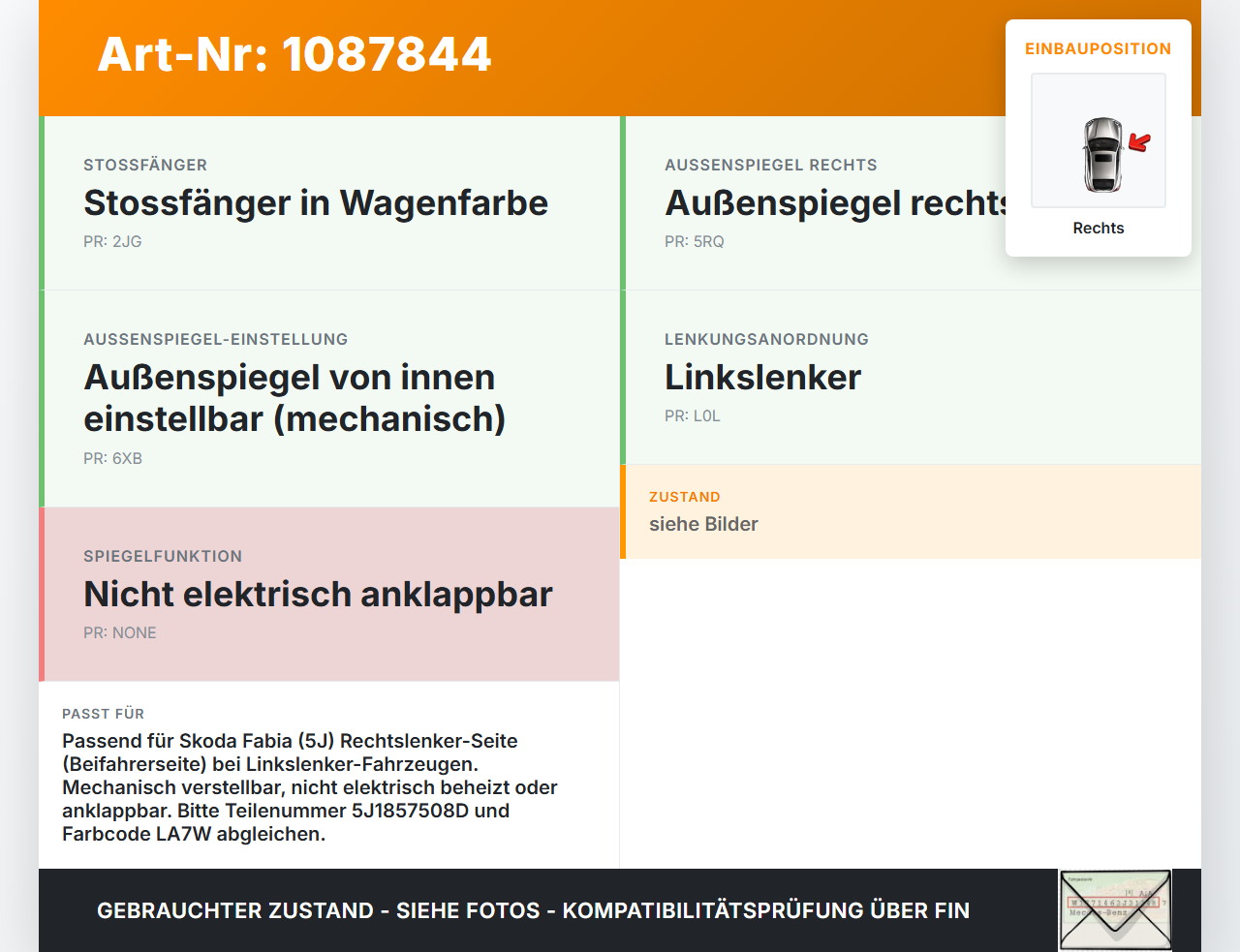This screenshot has height=952, width=1240.
Task: Select the Linkslenker title
Action: 762,378
